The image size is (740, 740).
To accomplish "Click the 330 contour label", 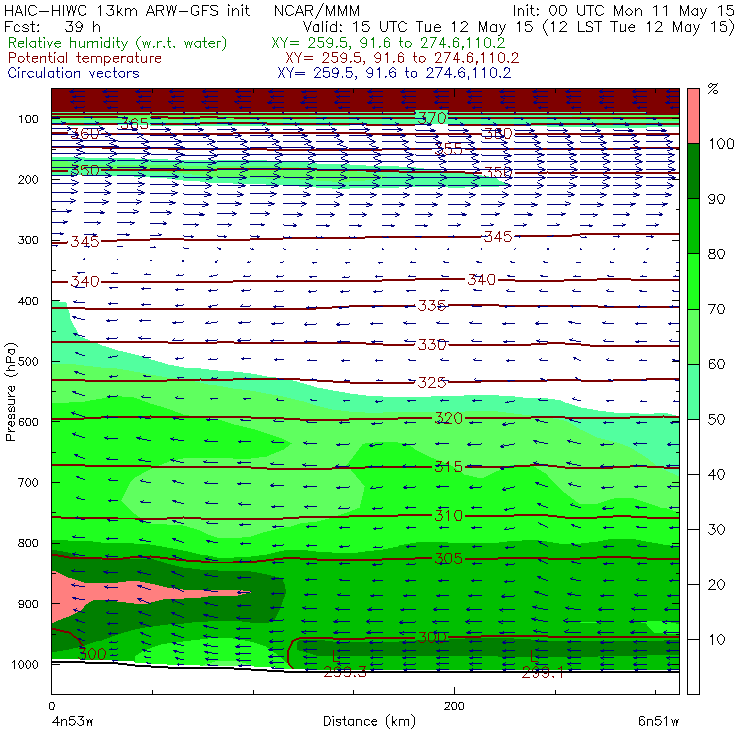I will [432, 345].
